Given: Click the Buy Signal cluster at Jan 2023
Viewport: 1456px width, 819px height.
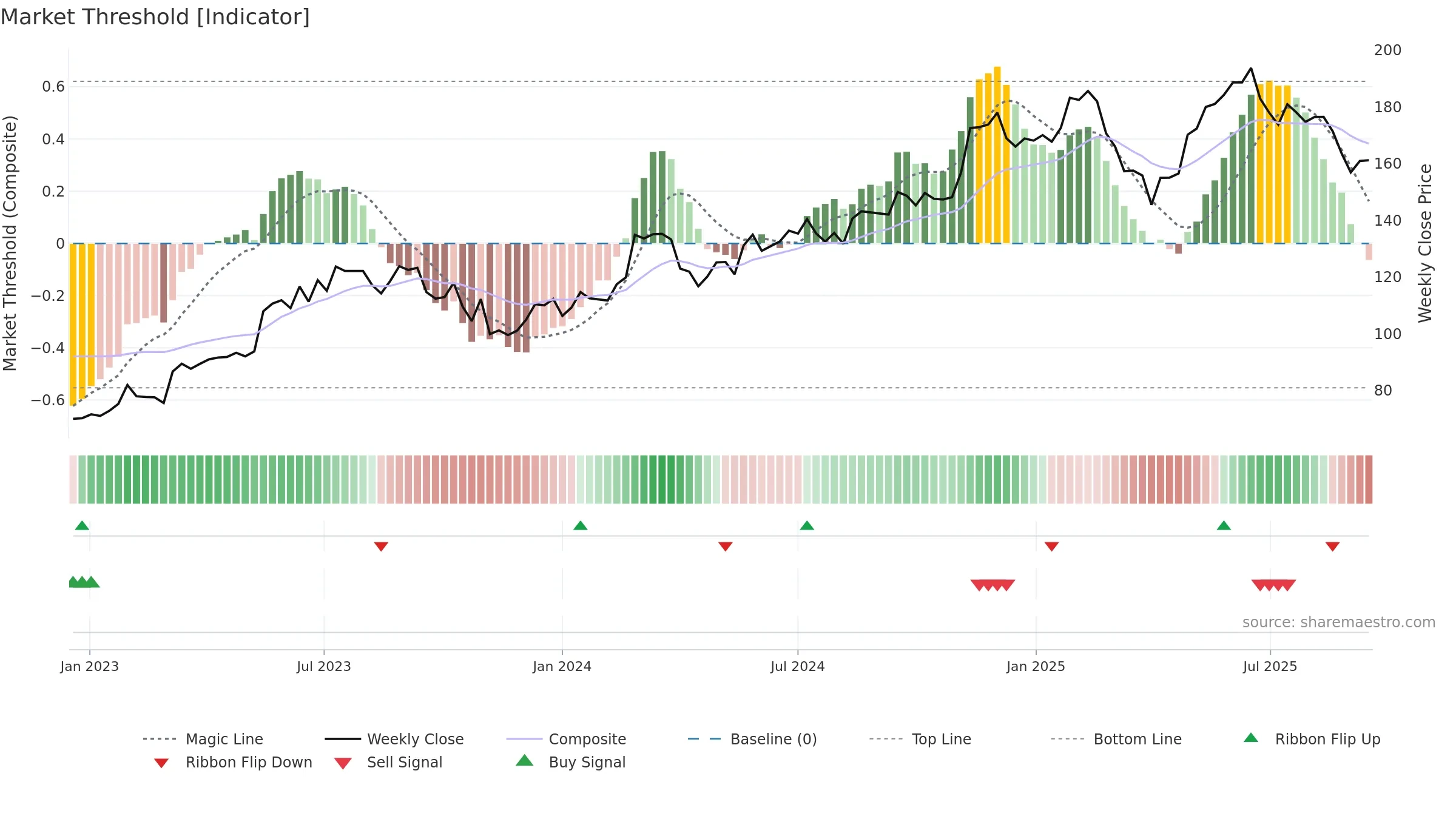Looking at the screenshot, I should tap(84, 582).
